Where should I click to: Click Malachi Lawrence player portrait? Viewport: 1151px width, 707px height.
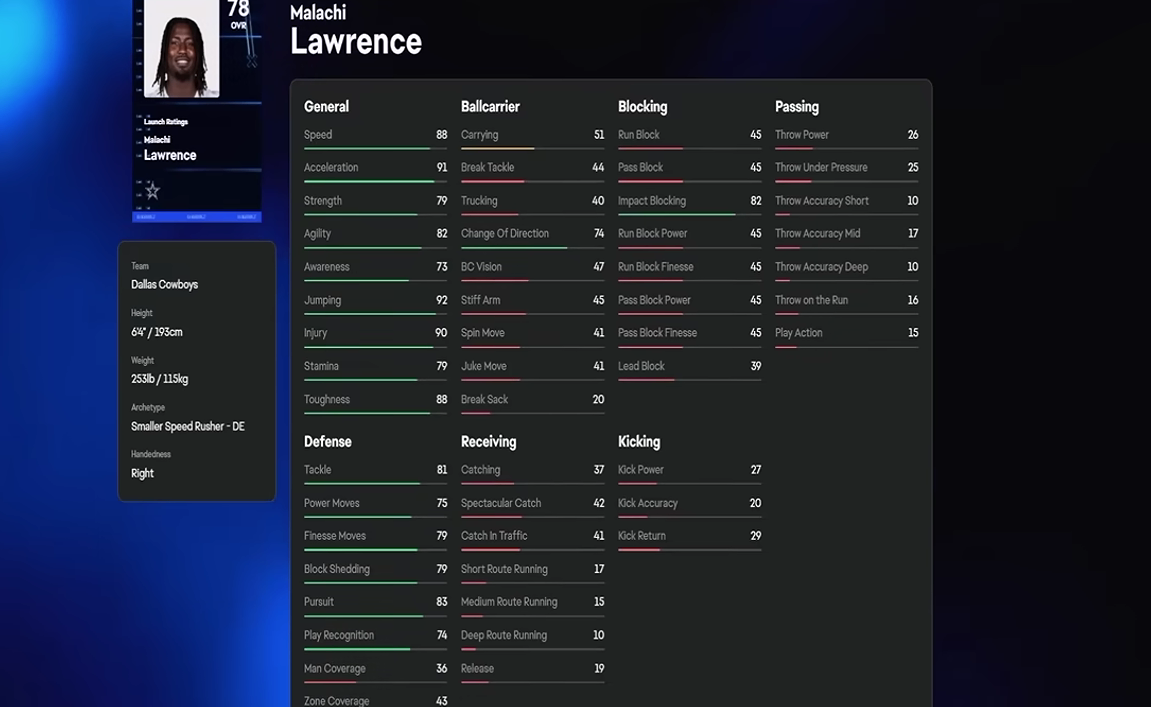(181, 48)
